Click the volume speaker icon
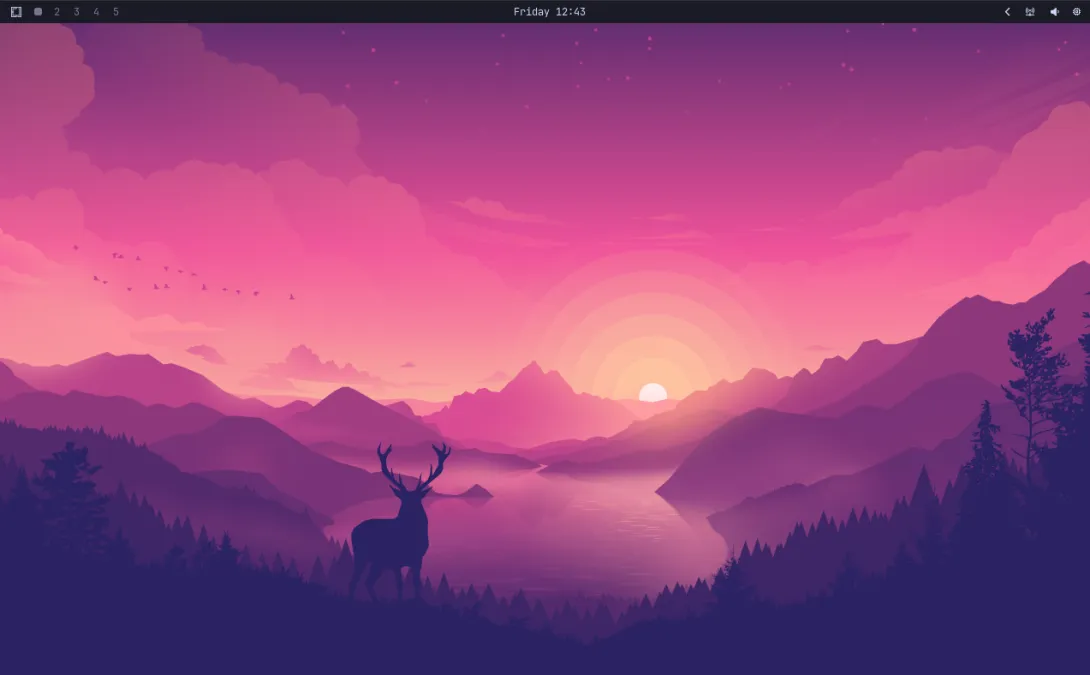Viewport: 1090px width, 675px height. tap(1054, 12)
